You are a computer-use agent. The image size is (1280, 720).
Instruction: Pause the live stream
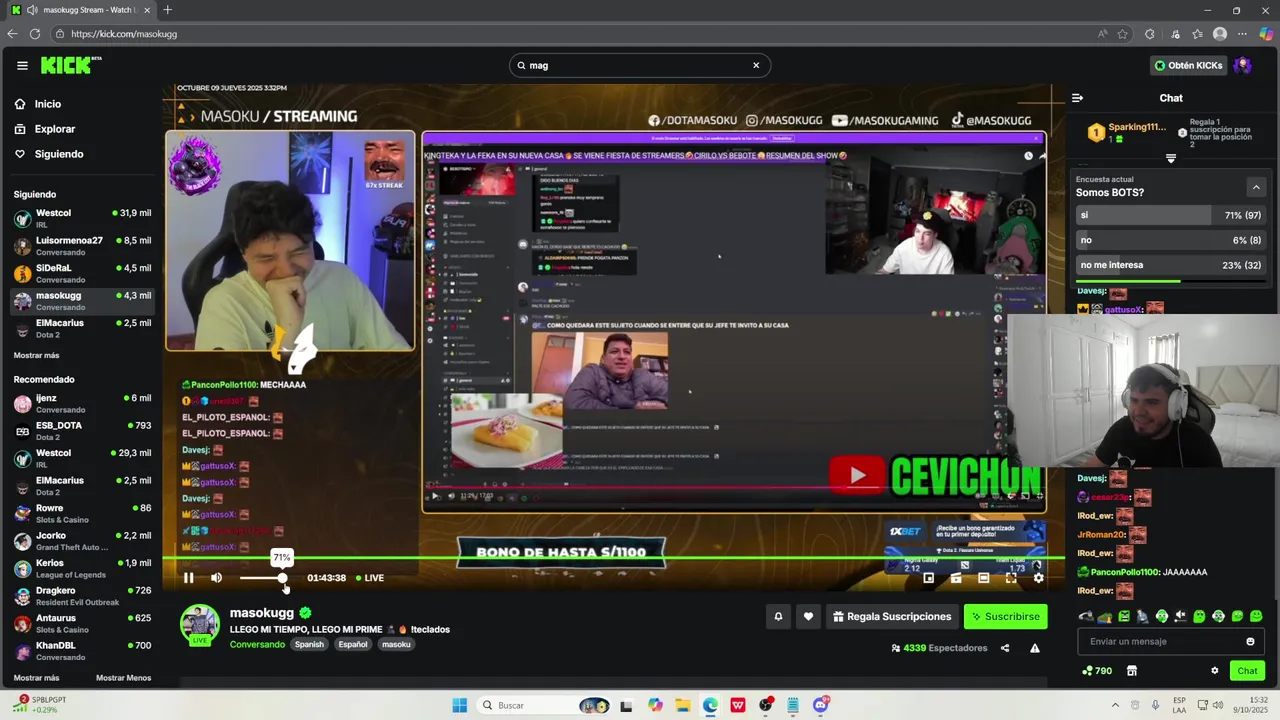coord(188,578)
